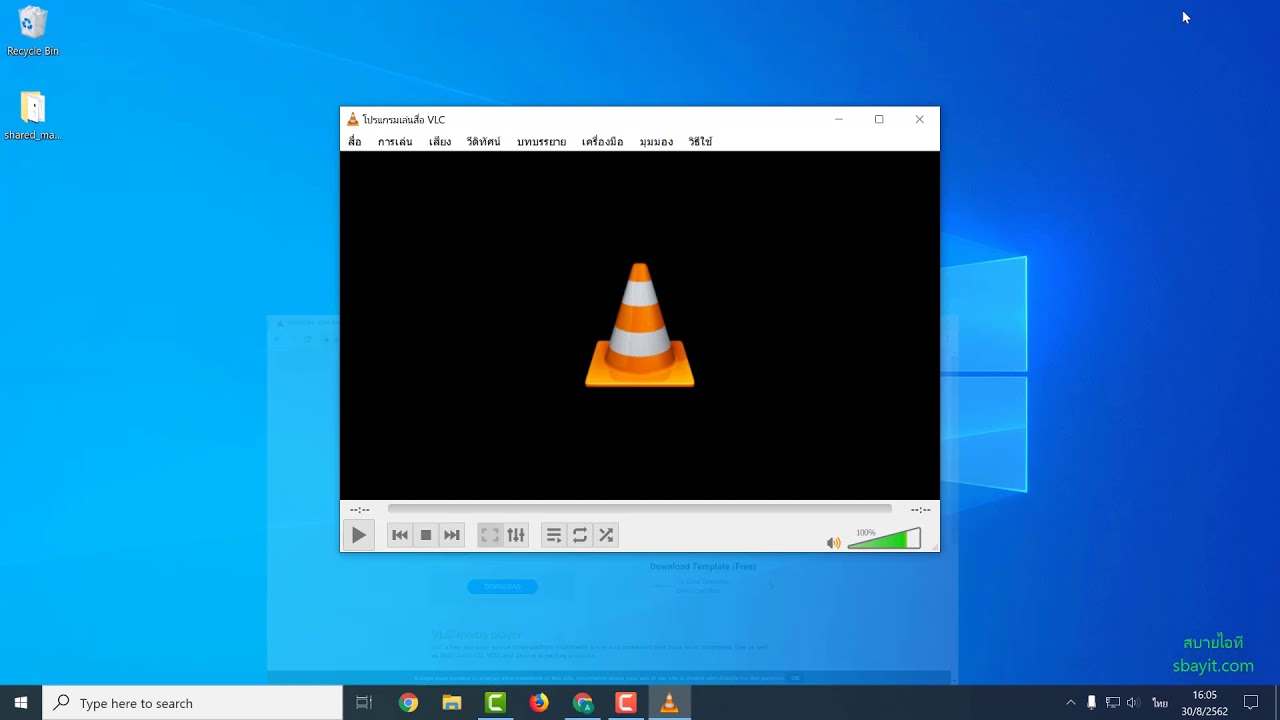
Task: Click the large VLC cone in the video area
Action: click(639, 325)
